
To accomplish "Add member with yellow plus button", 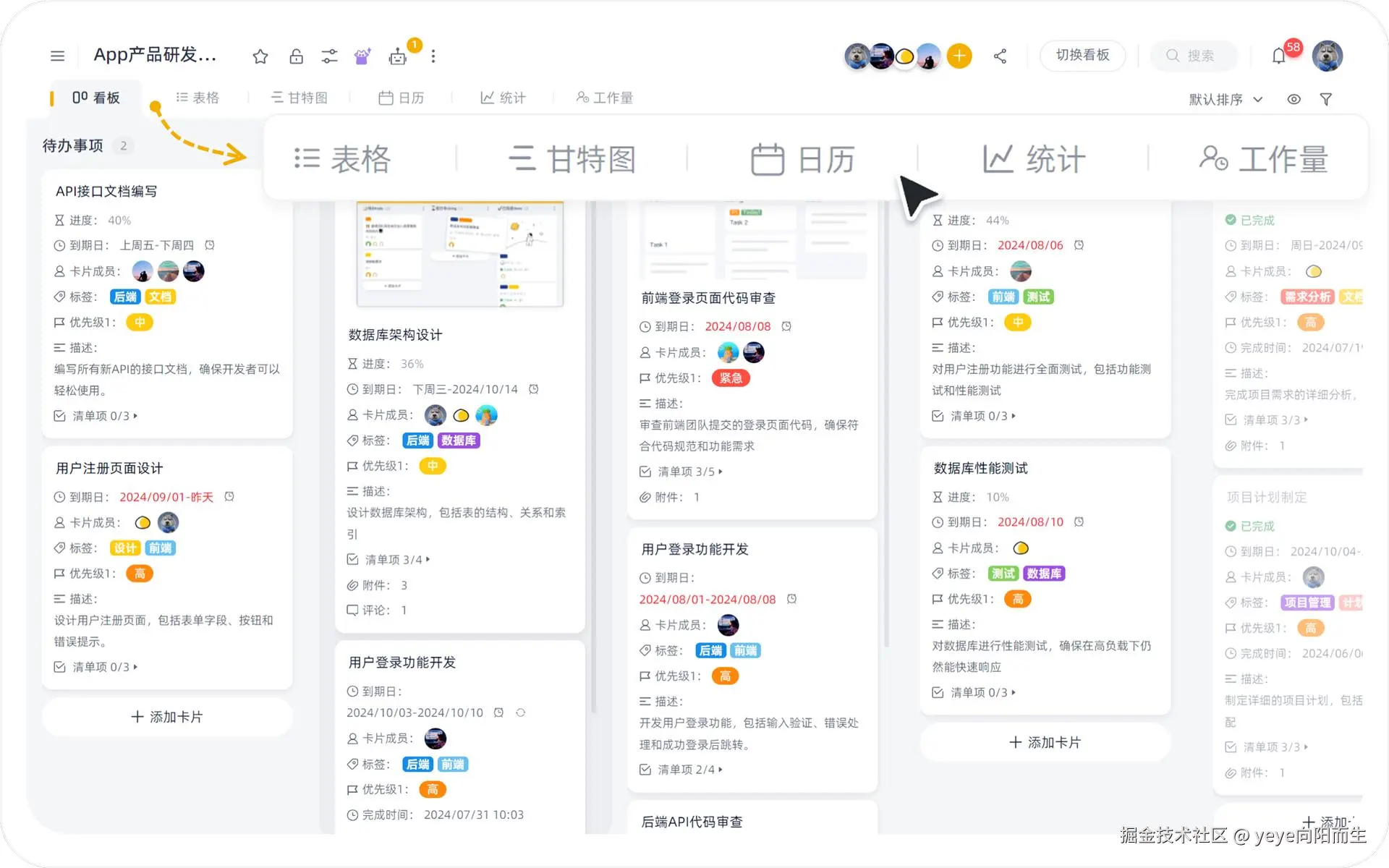I will (959, 56).
